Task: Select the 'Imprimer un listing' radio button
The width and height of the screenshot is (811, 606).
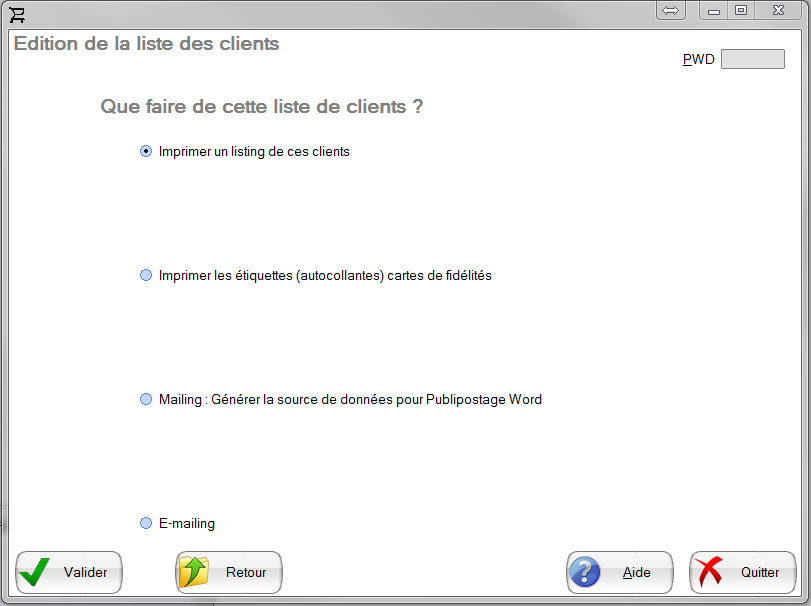Action: click(x=146, y=152)
